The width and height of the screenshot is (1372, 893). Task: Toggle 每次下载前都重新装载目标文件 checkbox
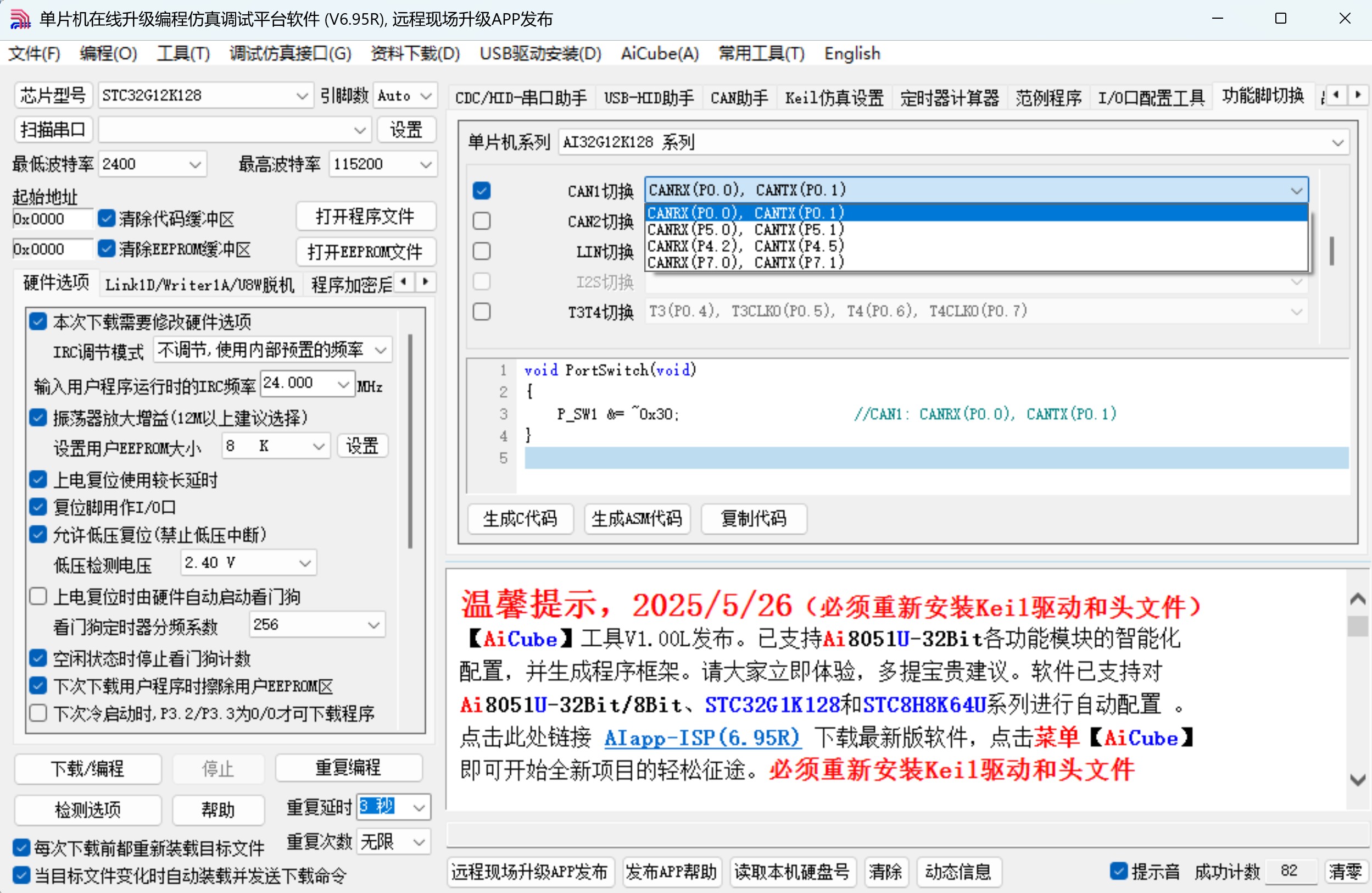pos(21,847)
